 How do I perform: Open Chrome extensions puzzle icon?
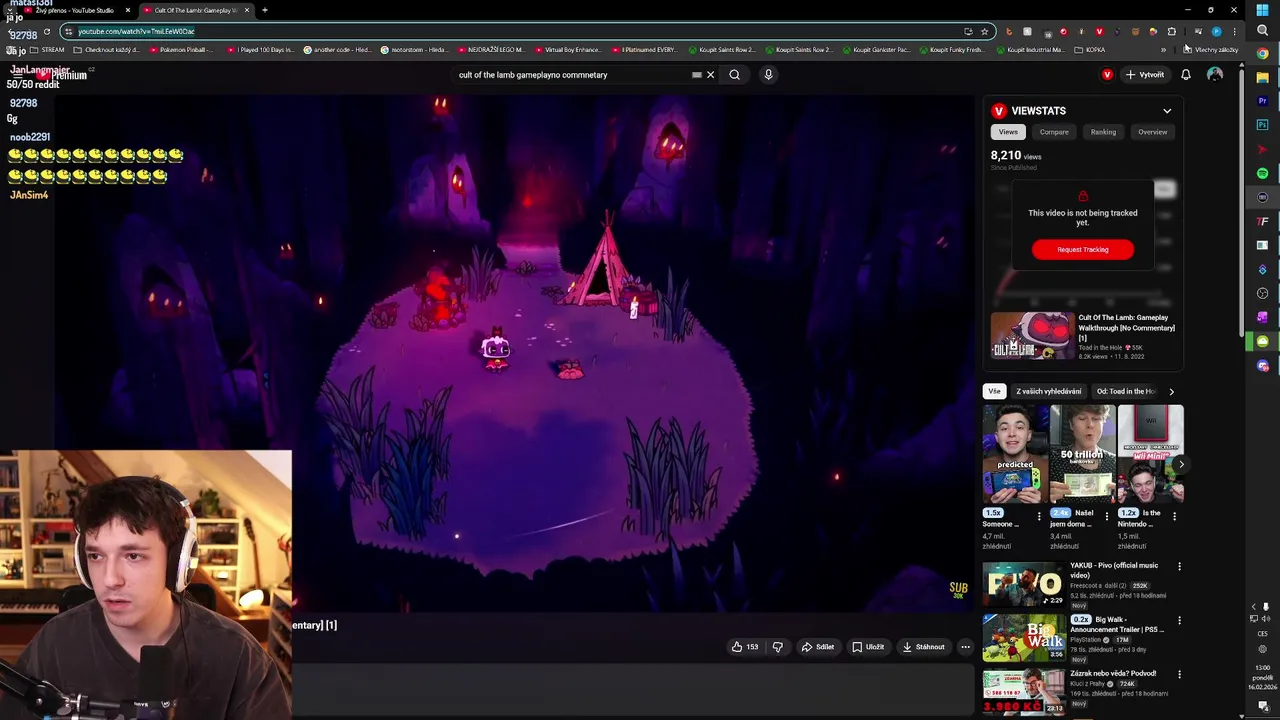tap(1172, 31)
